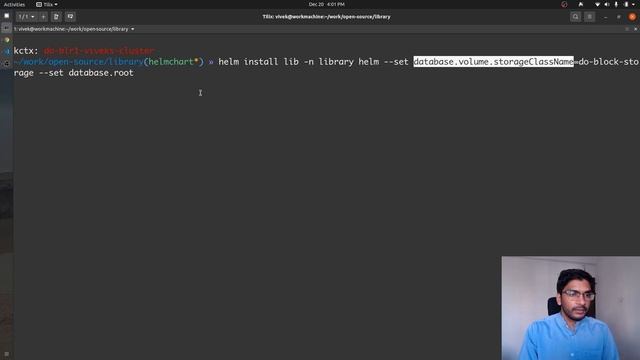Open the volume indicator

click(607, 4)
